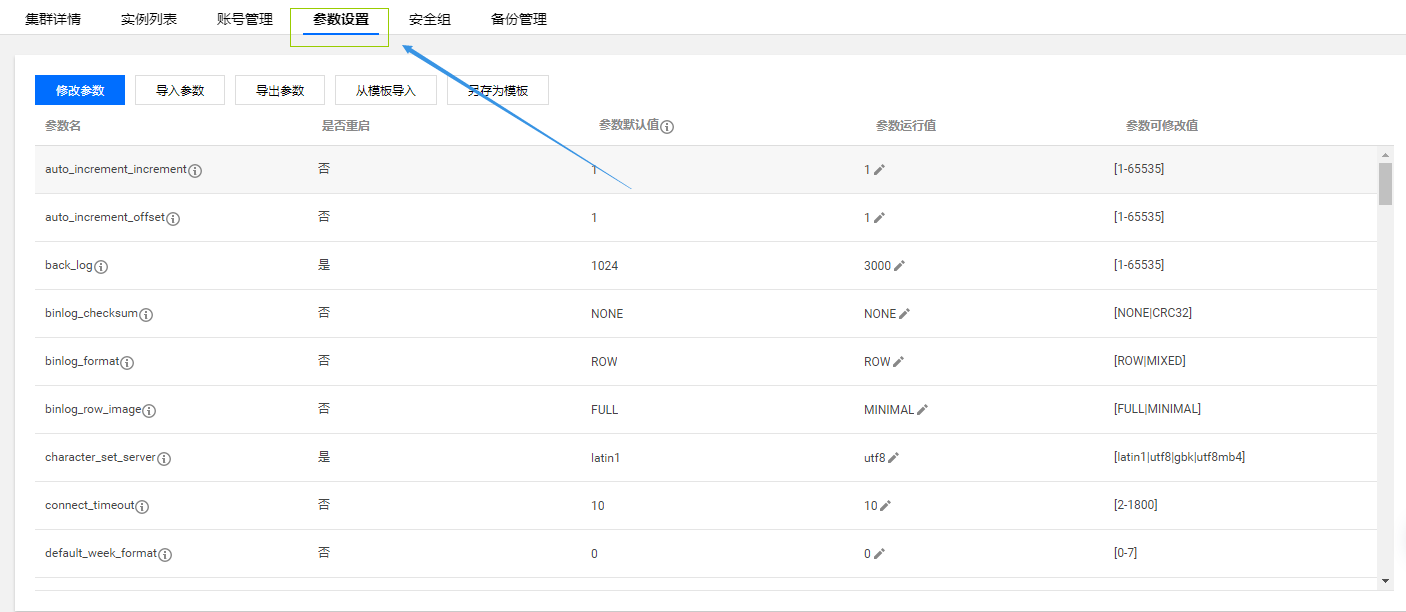Screen dimensions: 1406x612
Task: Click allowed range [NONE|CRC32]
Action: [1152, 313]
